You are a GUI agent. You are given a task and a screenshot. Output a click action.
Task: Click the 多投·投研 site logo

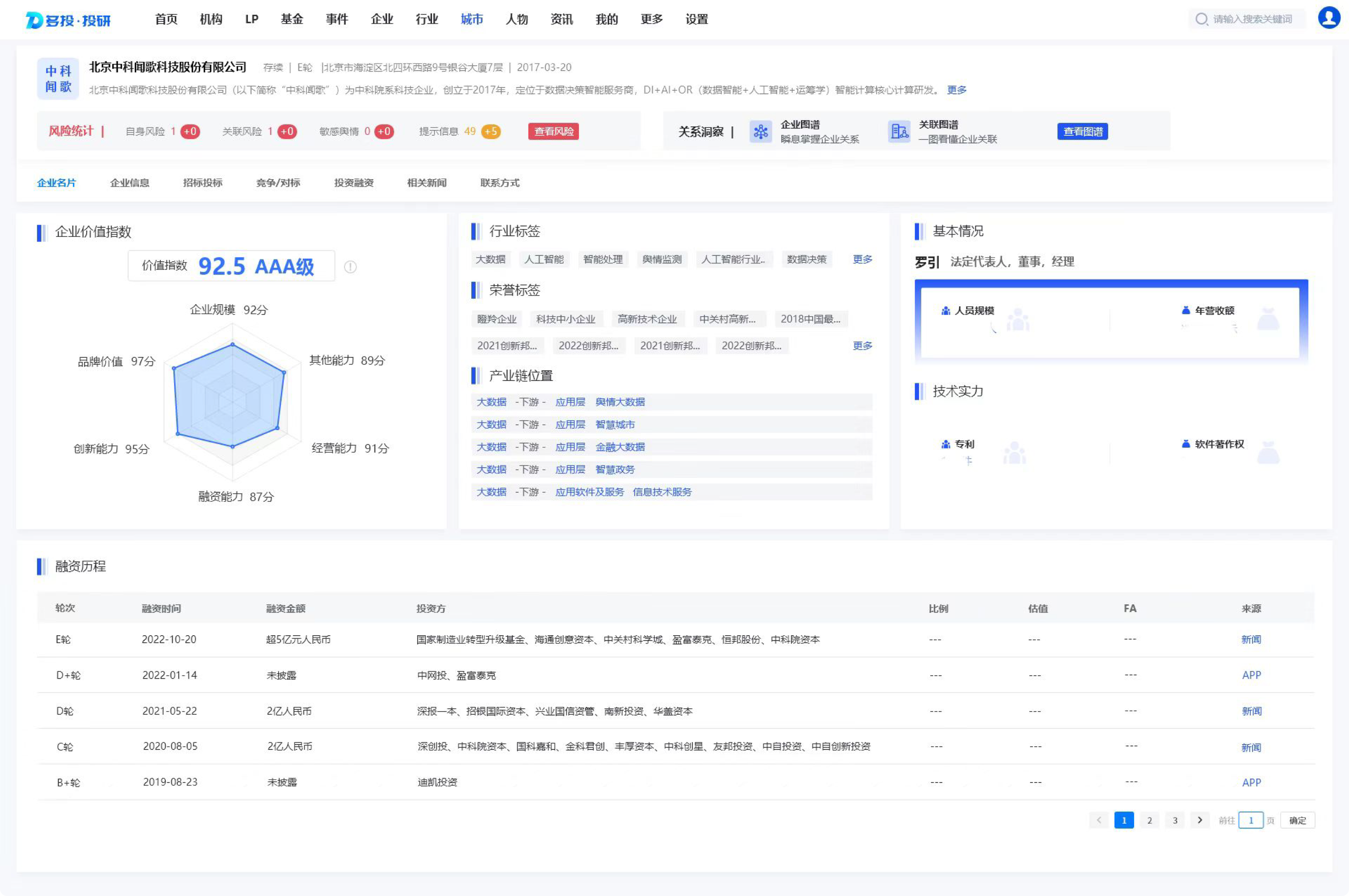point(68,21)
